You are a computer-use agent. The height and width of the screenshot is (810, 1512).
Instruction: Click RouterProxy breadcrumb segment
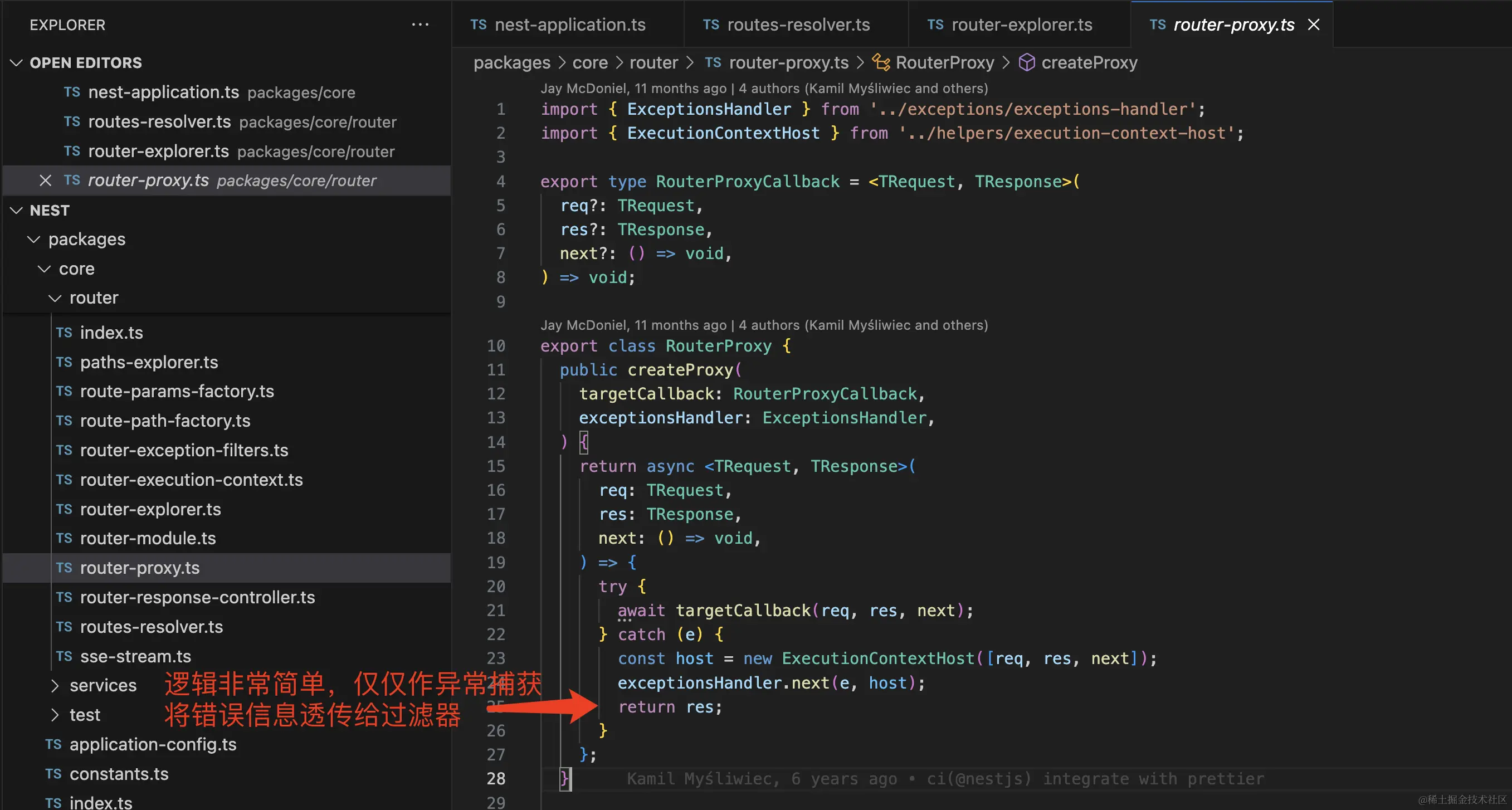click(x=944, y=63)
